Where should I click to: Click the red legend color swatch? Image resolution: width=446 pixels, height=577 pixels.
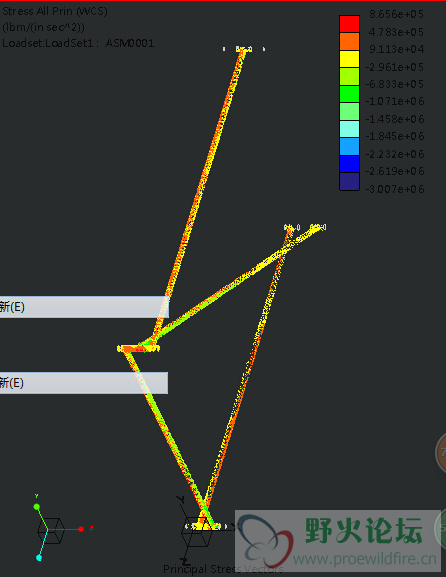point(349,24)
